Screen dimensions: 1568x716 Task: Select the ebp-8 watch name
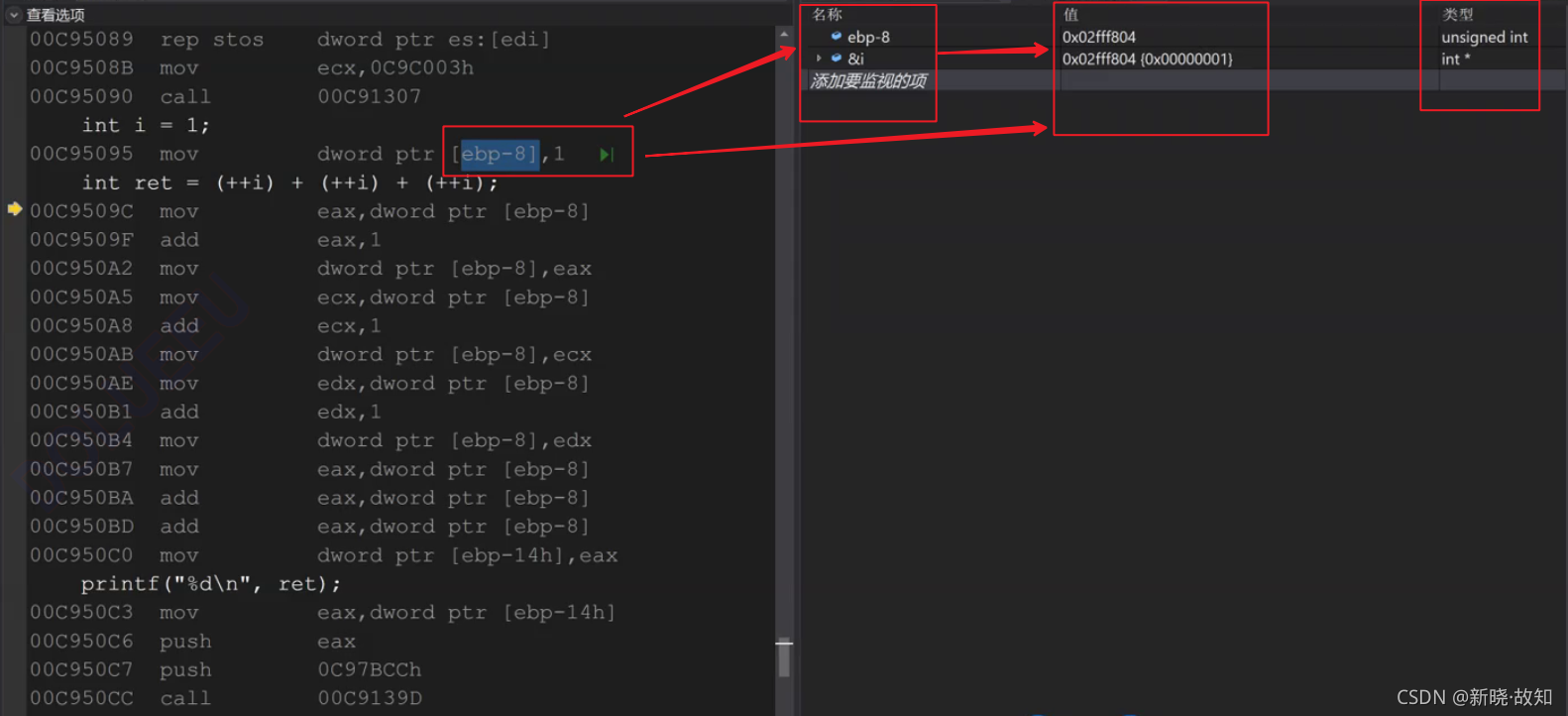click(868, 37)
